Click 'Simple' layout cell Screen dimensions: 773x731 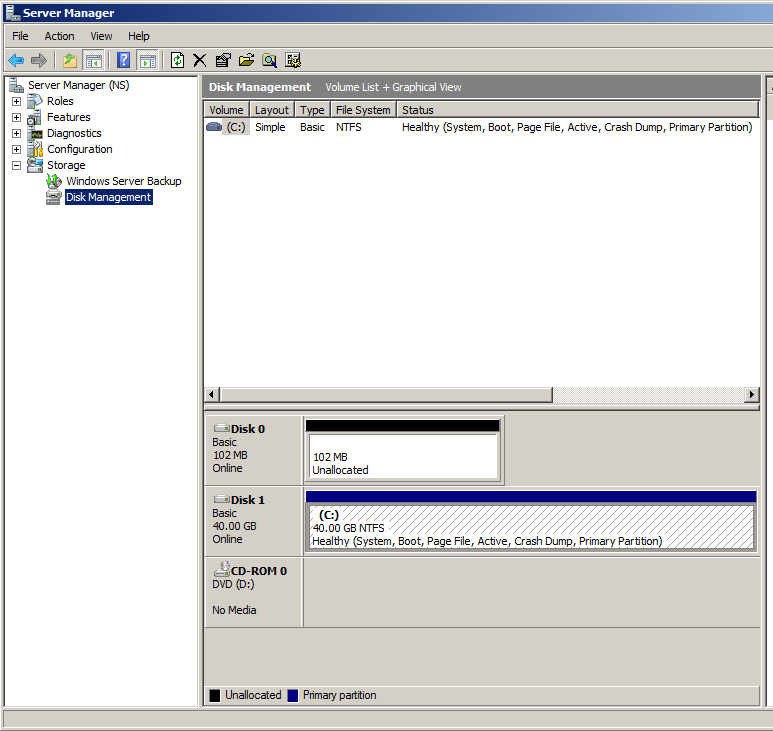[x=270, y=127]
